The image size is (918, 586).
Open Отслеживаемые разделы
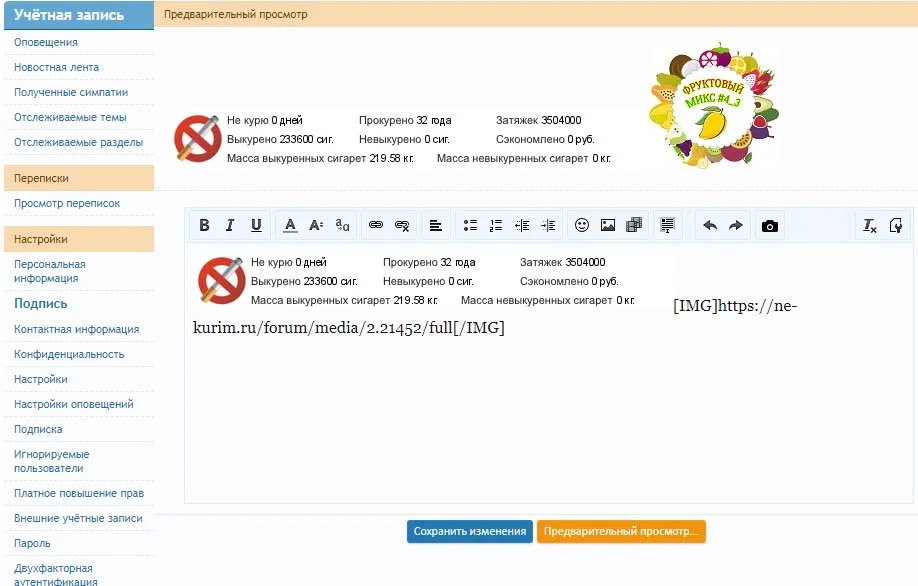pos(78,142)
